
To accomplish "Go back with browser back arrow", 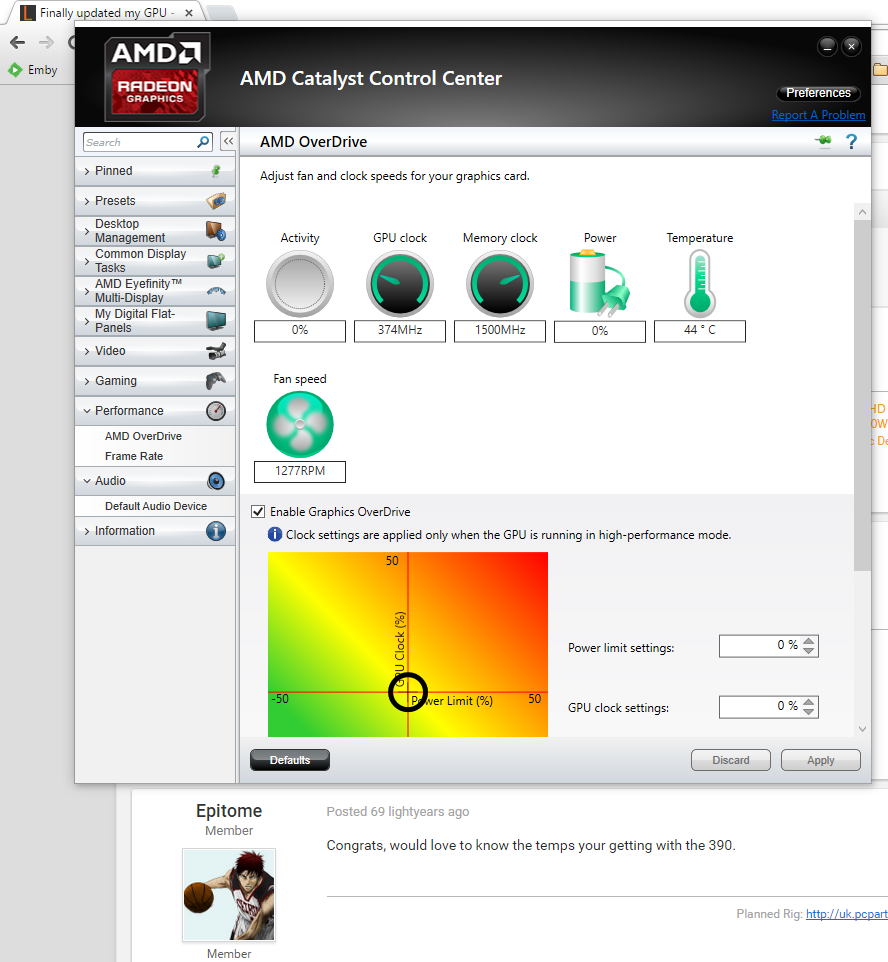I will 18,42.
